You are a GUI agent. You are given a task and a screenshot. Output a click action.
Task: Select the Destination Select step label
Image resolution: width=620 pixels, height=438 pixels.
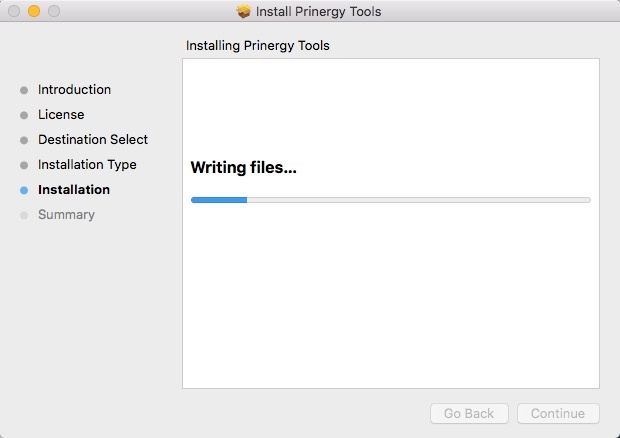tap(93, 140)
